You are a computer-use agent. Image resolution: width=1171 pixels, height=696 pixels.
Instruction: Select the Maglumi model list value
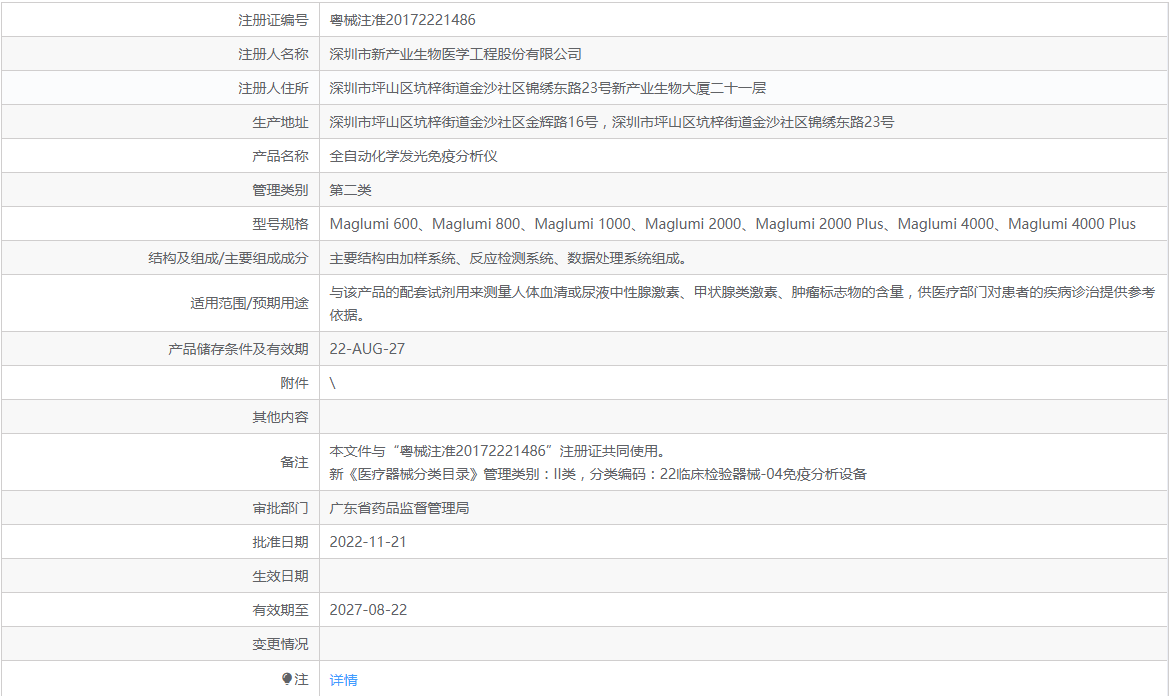pyautogui.click(x=733, y=224)
